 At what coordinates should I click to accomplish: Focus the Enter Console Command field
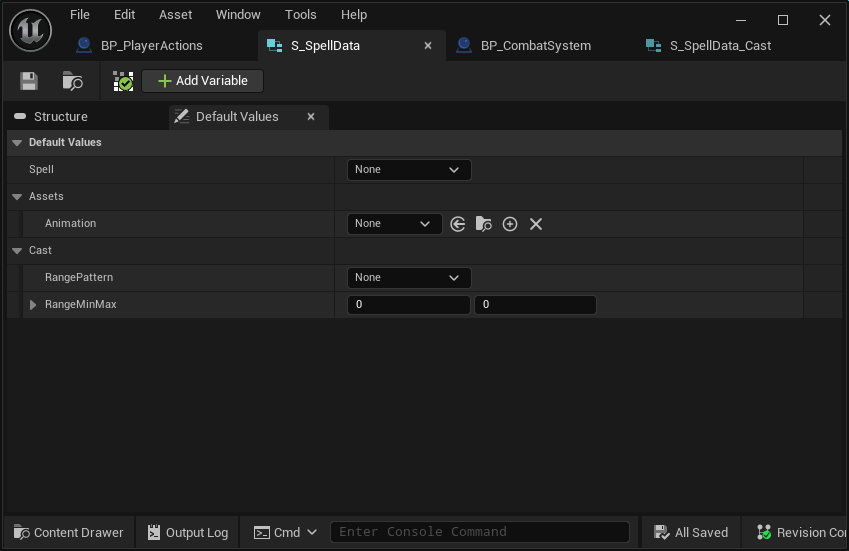(x=480, y=532)
